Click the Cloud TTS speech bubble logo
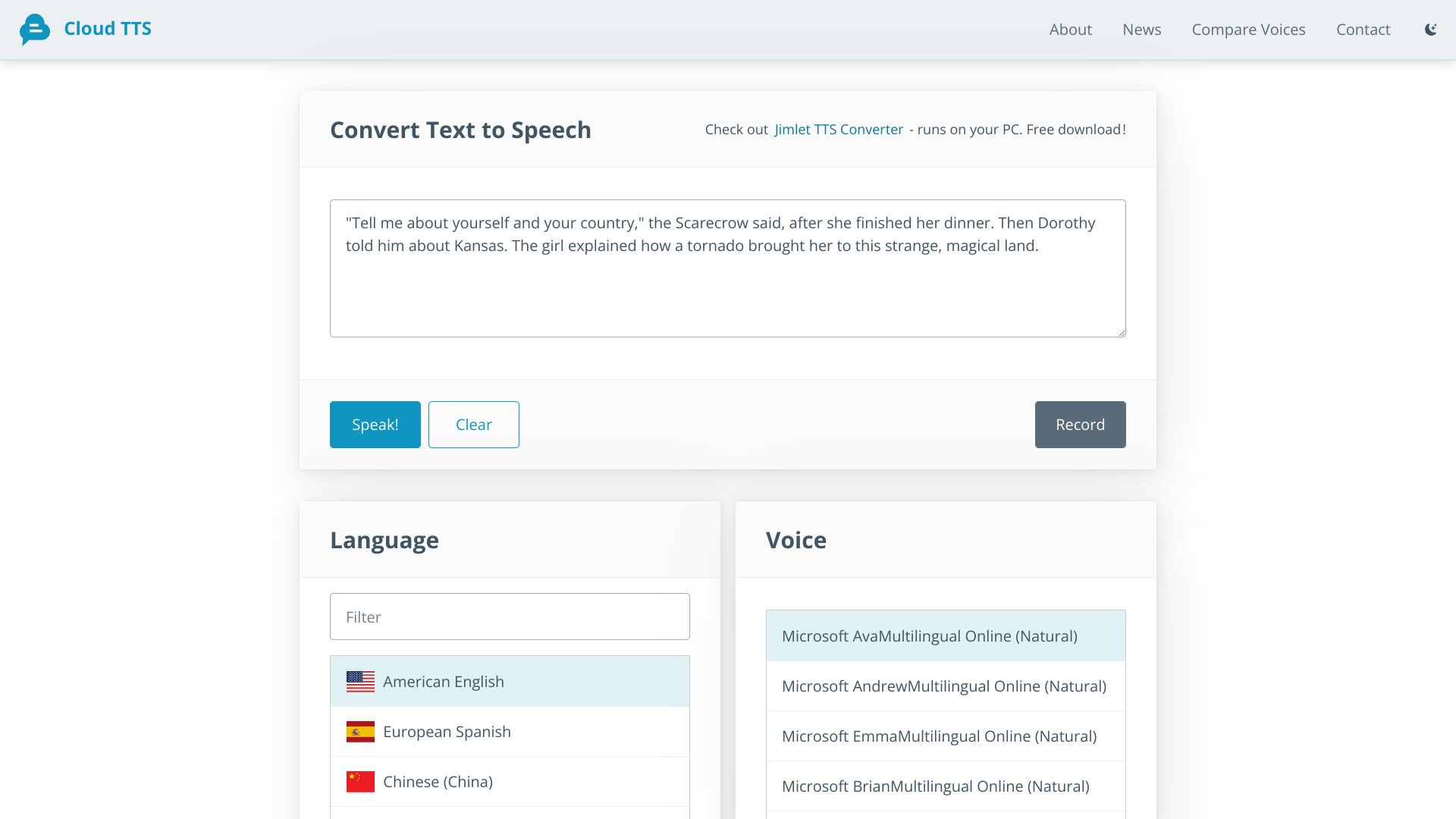The height and width of the screenshot is (819, 1456). tap(35, 30)
